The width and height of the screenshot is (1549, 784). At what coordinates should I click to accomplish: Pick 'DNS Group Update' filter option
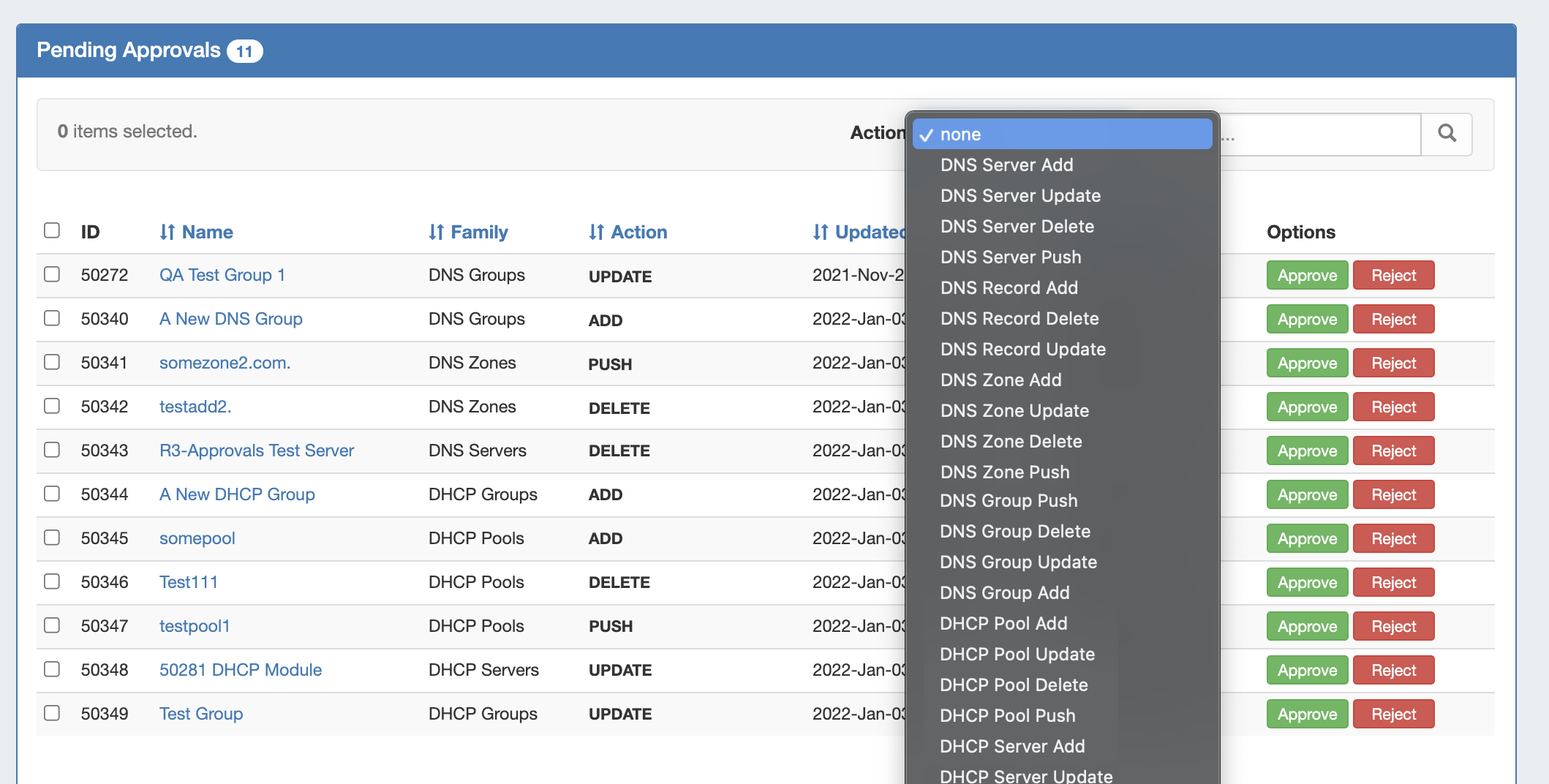(x=1018, y=562)
